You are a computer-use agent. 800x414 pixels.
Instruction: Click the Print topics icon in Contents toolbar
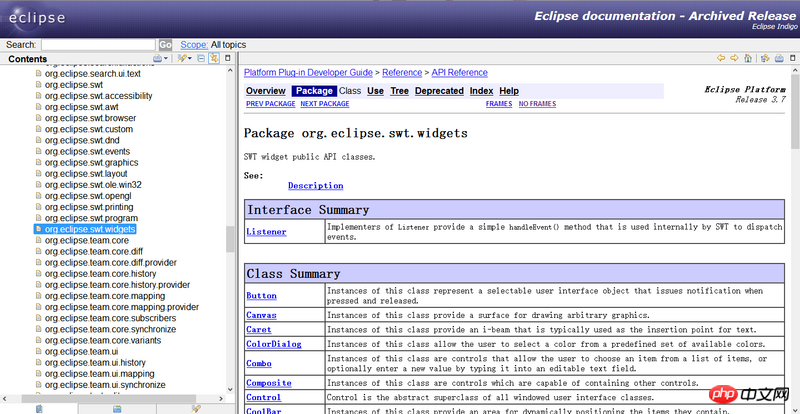click(157, 59)
